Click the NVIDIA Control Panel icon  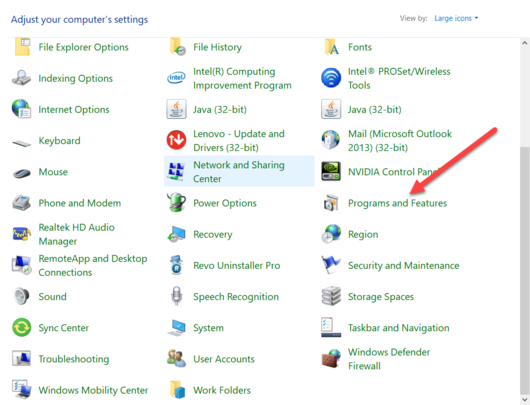click(331, 171)
